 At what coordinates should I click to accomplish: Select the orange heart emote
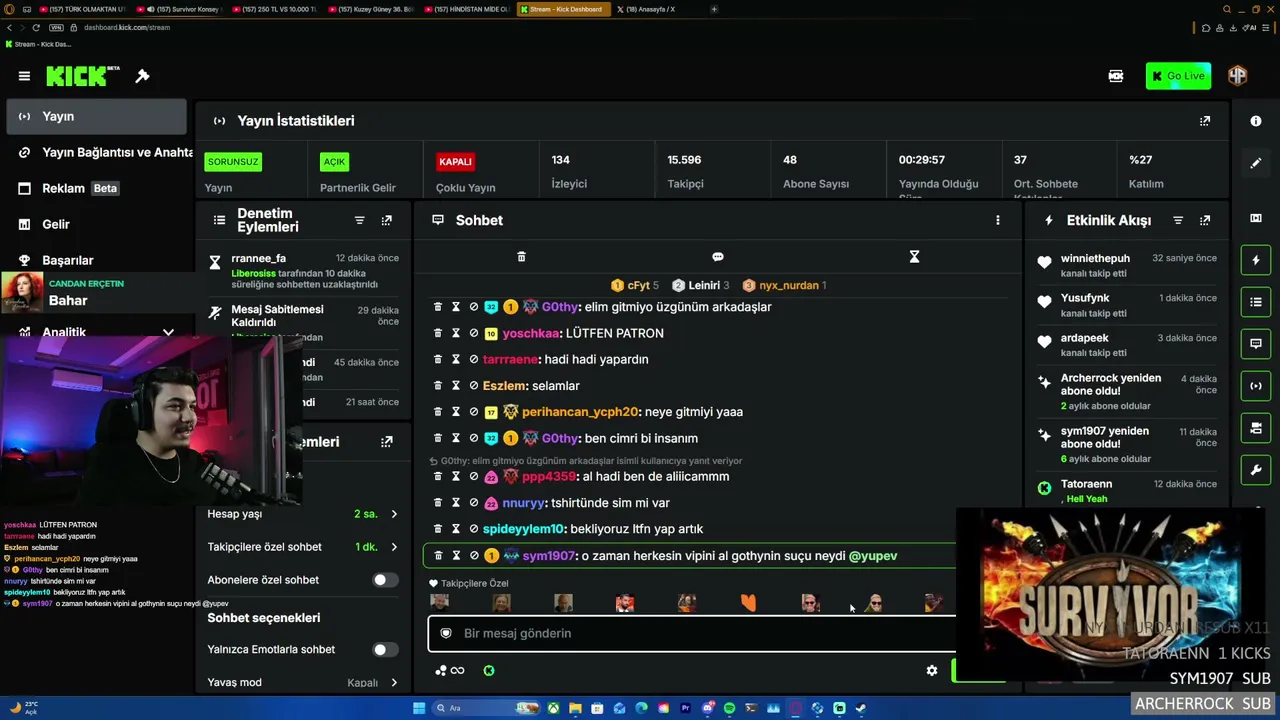click(x=748, y=602)
